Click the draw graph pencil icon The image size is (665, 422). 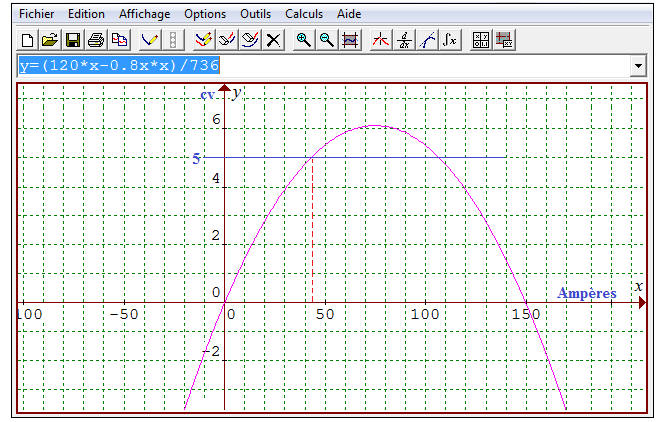150,40
